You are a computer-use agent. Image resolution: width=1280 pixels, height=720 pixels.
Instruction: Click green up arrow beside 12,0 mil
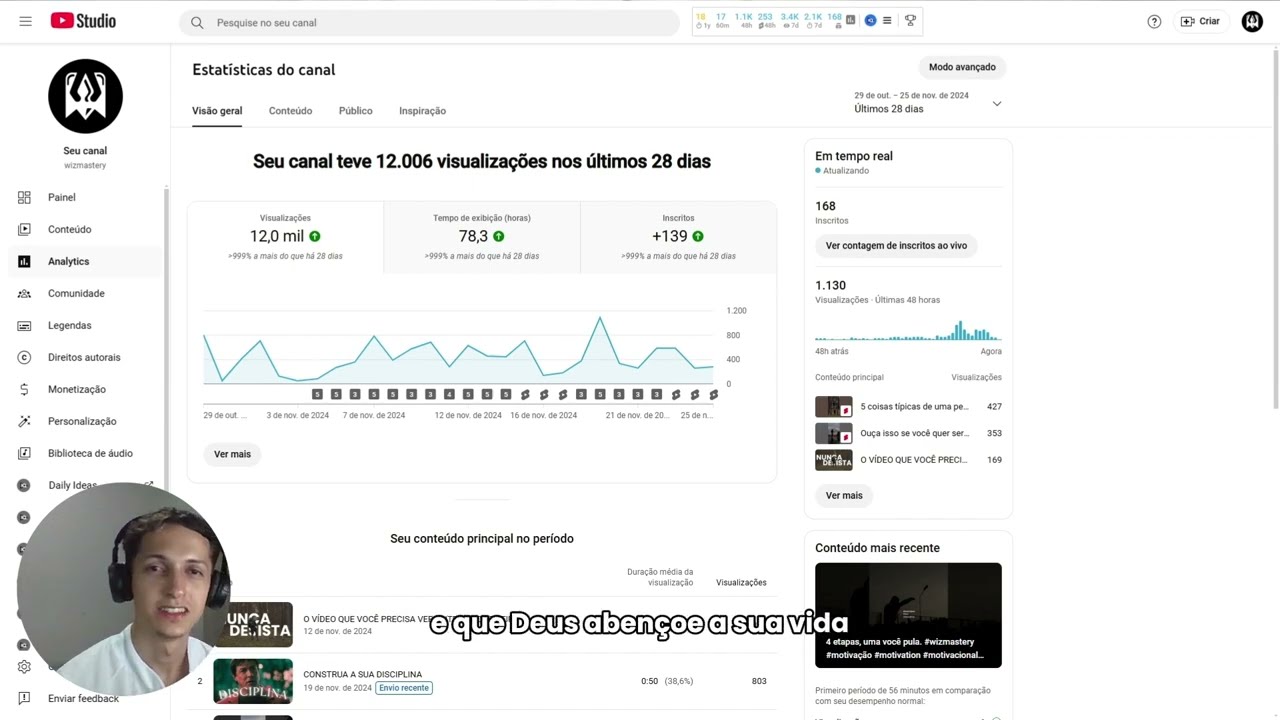[x=315, y=236]
